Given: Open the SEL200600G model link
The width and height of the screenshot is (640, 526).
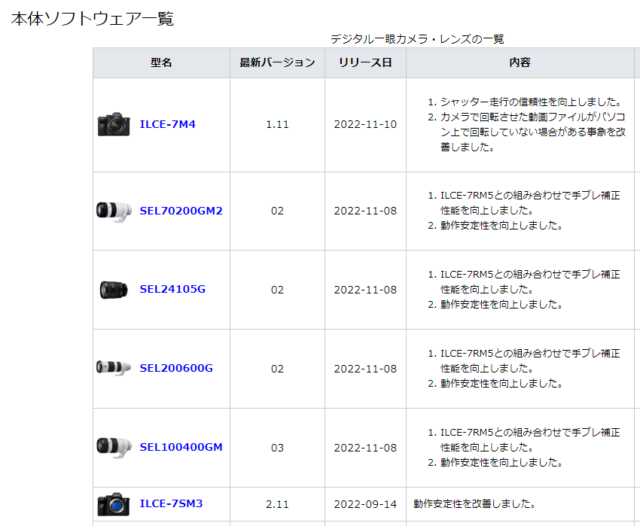Looking at the screenshot, I should point(176,368).
